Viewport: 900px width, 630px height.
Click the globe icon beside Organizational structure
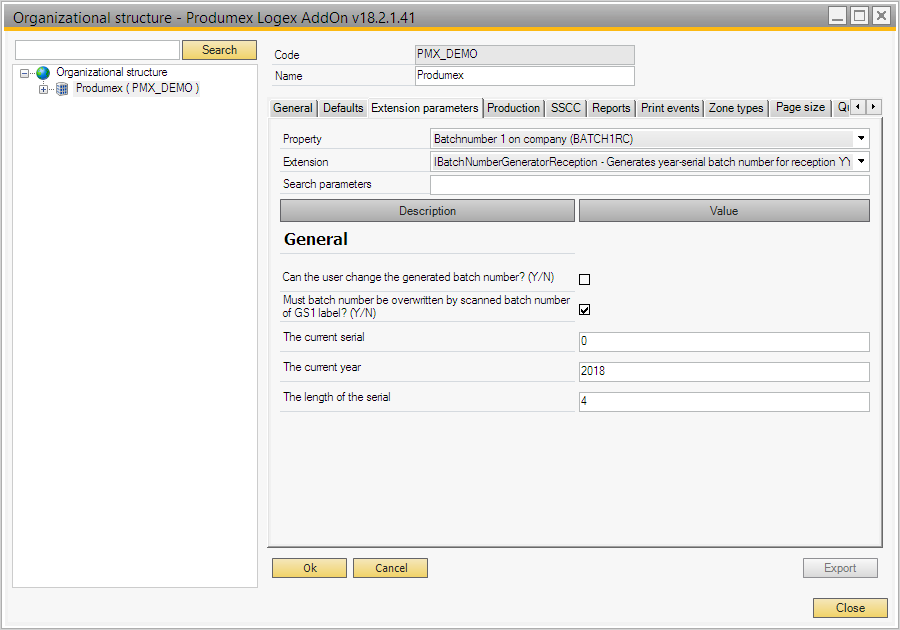point(43,73)
